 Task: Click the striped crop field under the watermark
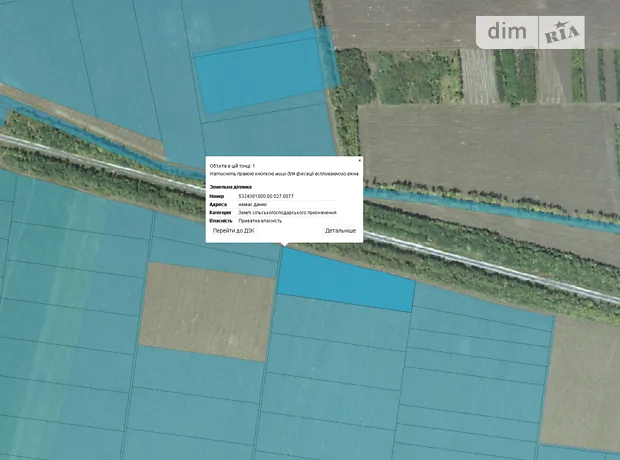click(x=540, y=75)
